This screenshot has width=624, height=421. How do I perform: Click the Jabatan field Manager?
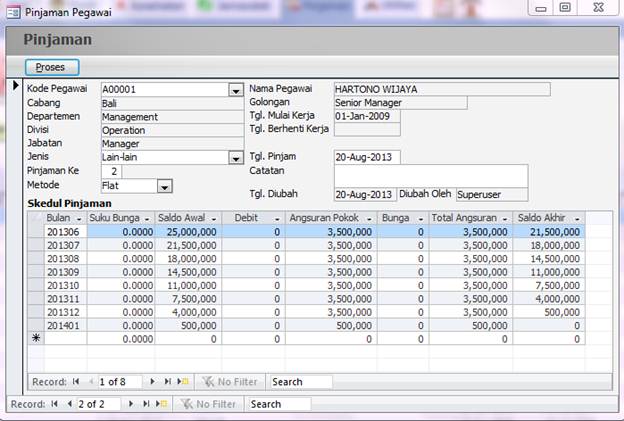click(x=172, y=144)
